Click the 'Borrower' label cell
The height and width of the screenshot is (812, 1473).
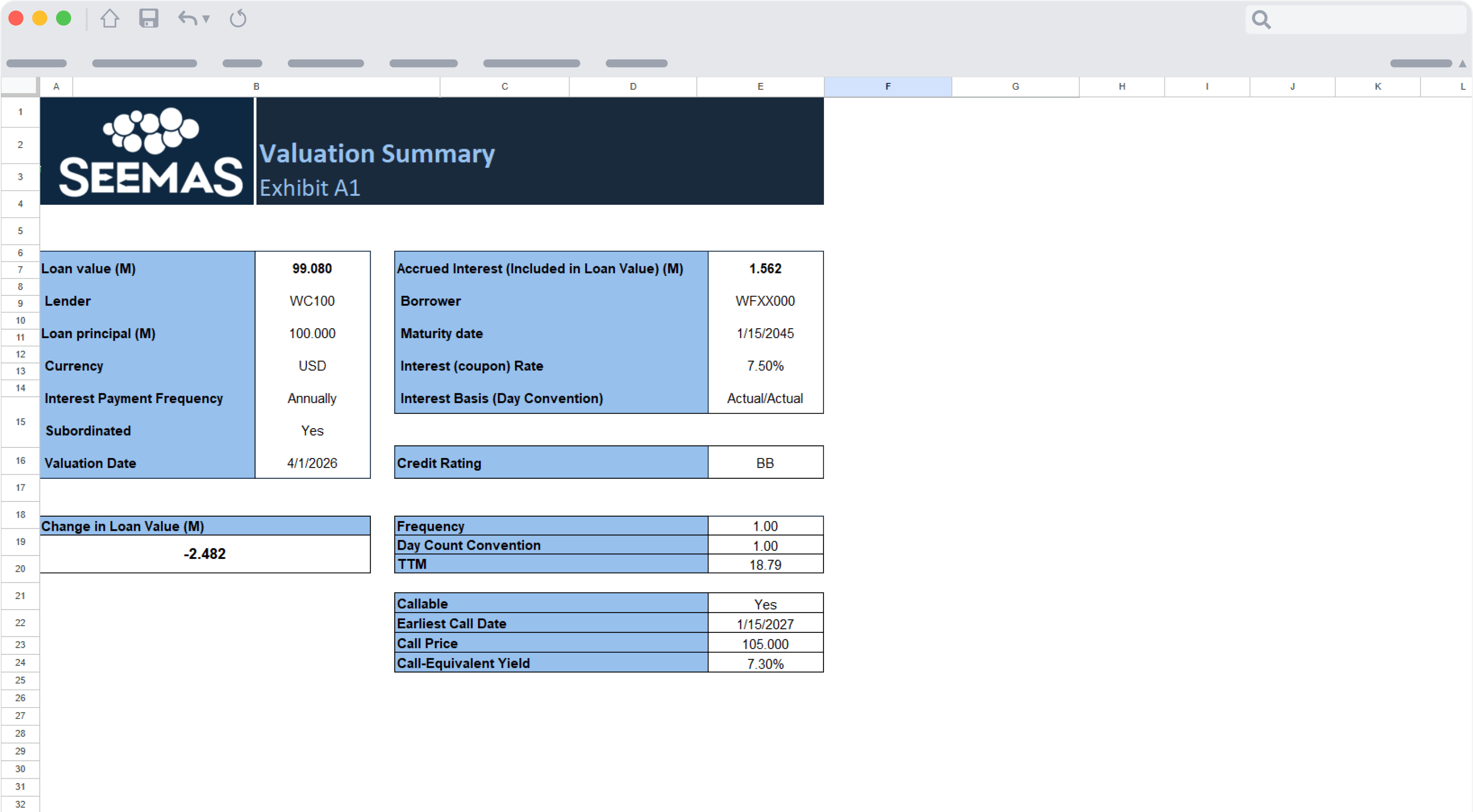click(x=551, y=301)
